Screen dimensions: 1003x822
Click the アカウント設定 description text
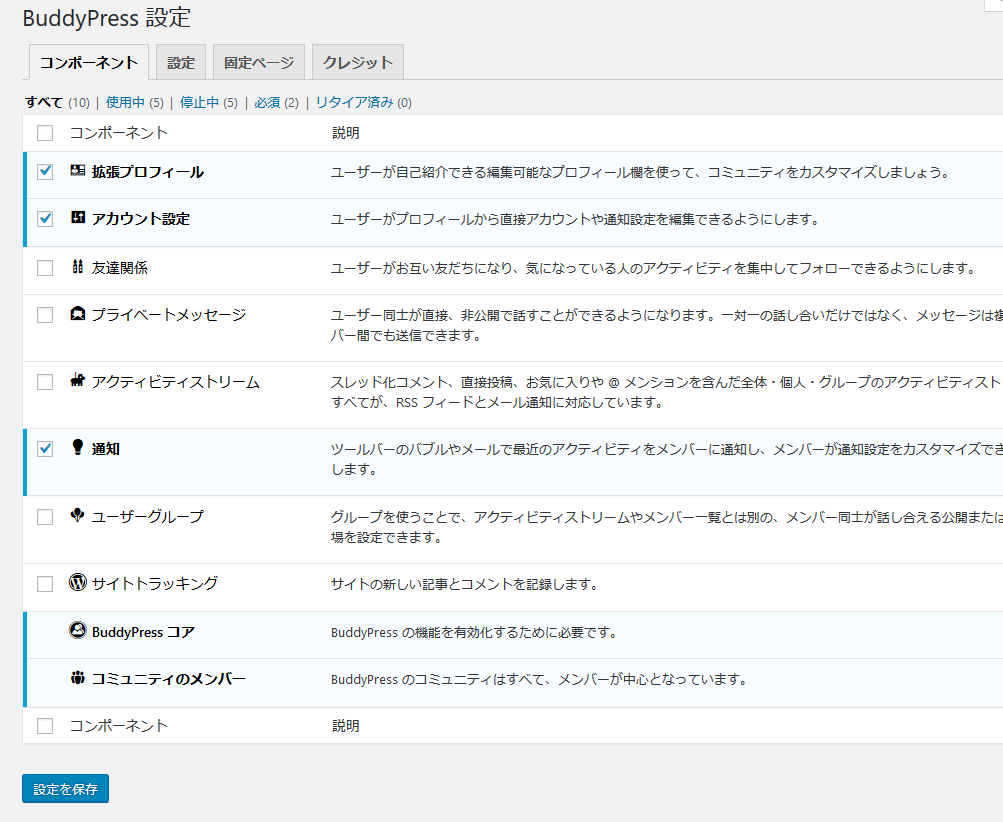(575, 219)
